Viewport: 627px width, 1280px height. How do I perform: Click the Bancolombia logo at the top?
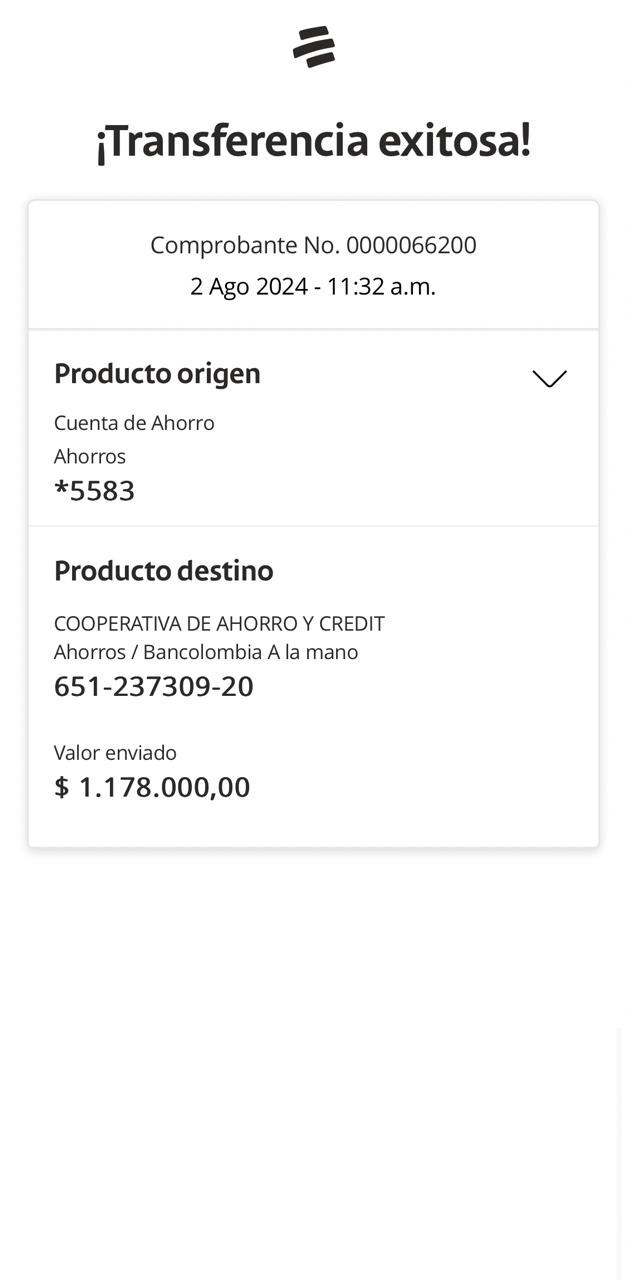[x=314, y=47]
